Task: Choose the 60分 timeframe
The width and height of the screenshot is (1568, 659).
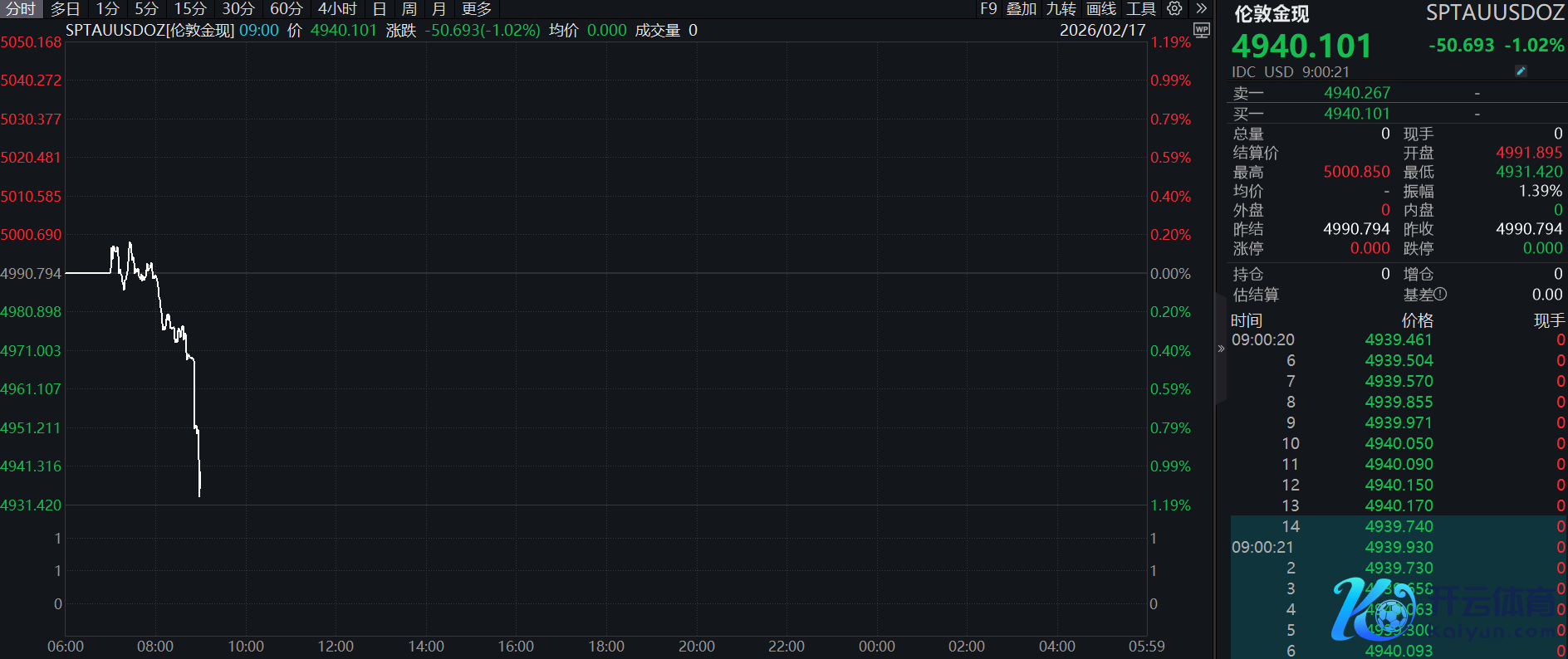Action: coord(286,9)
